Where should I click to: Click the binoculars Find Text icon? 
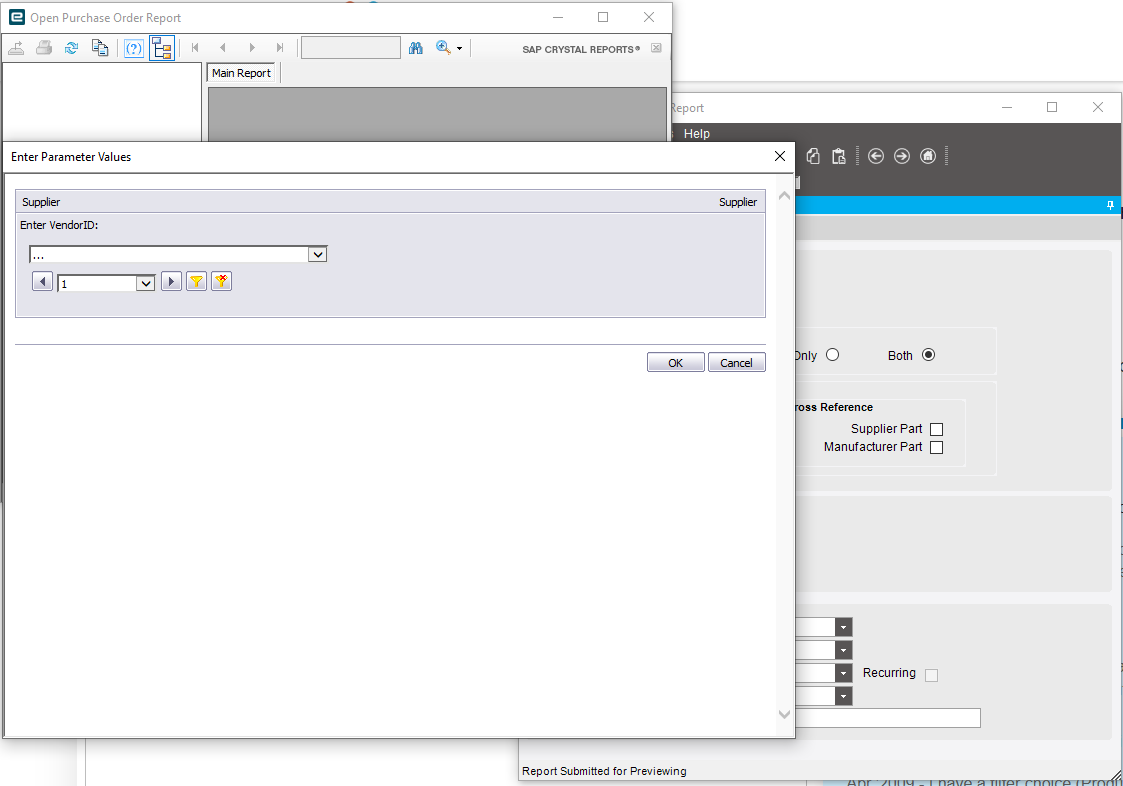(x=416, y=48)
